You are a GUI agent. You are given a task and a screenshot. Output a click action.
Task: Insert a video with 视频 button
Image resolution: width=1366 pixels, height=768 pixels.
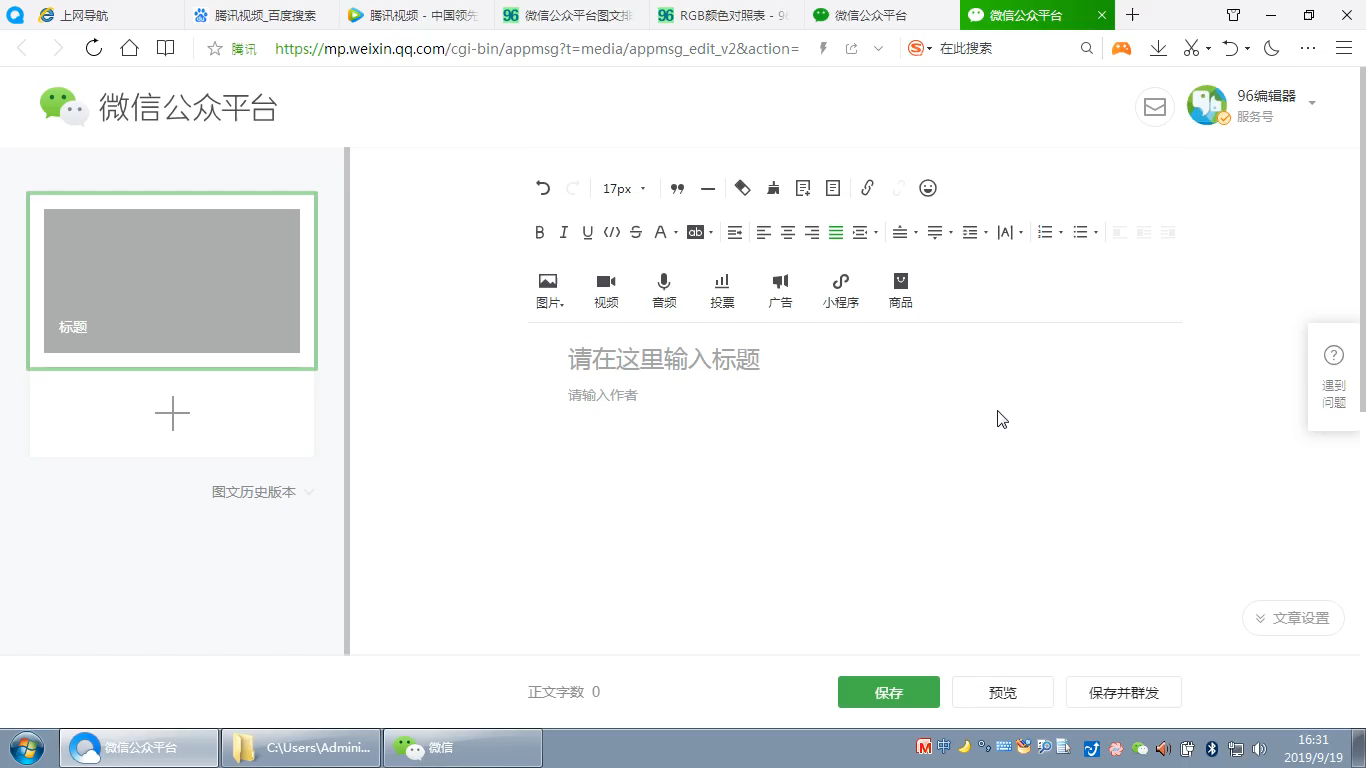tap(606, 290)
